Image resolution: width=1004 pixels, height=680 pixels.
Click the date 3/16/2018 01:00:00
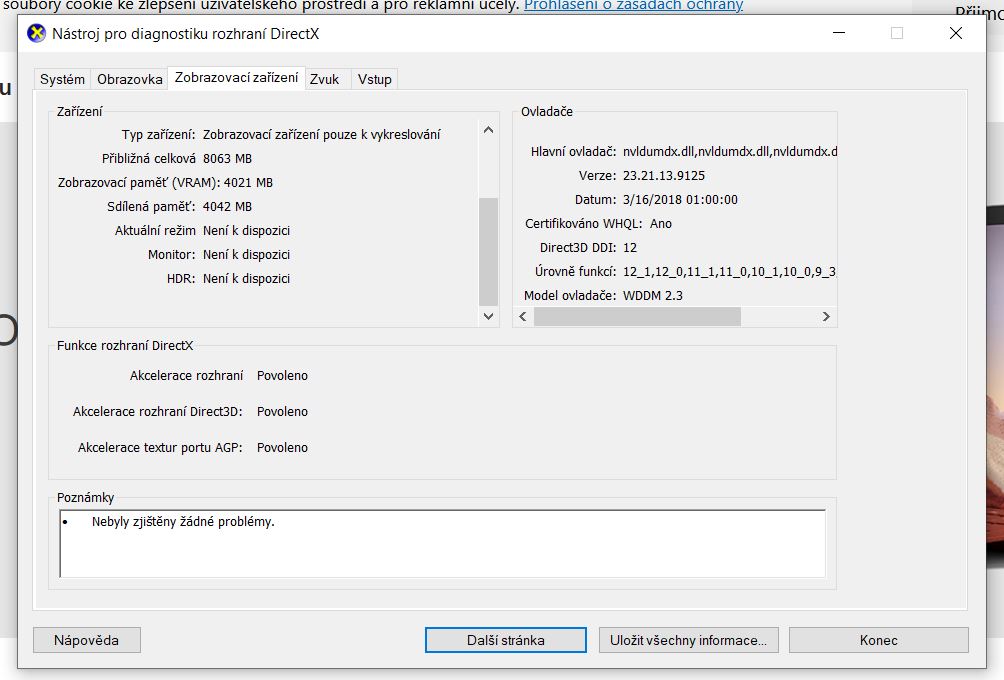[680, 199]
